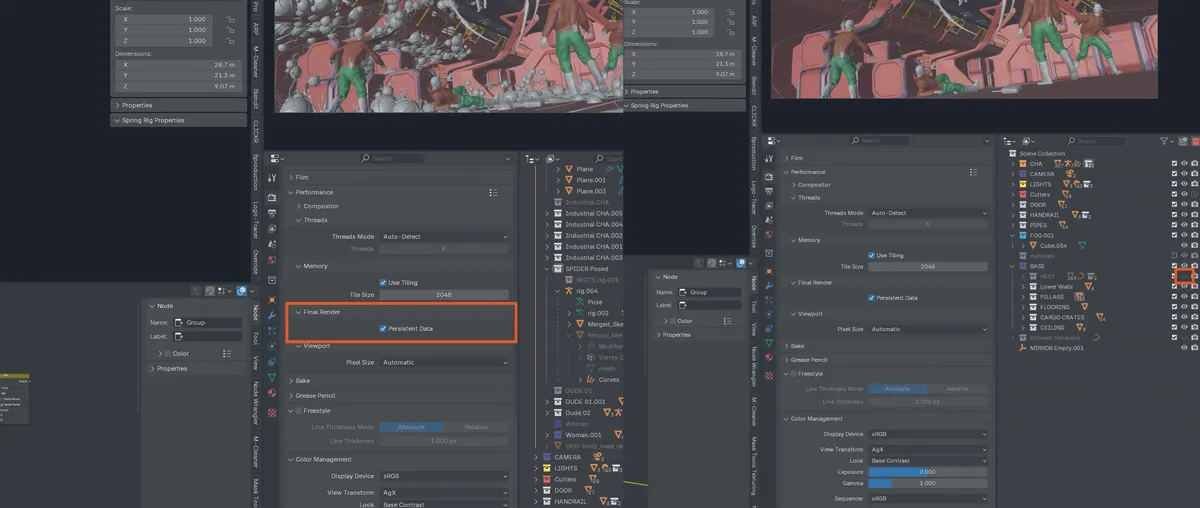Toggle Persistent Data beside Scene Collection outliner
Screen dimensions: 1200x508
pyautogui.click(x=871, y=298)
